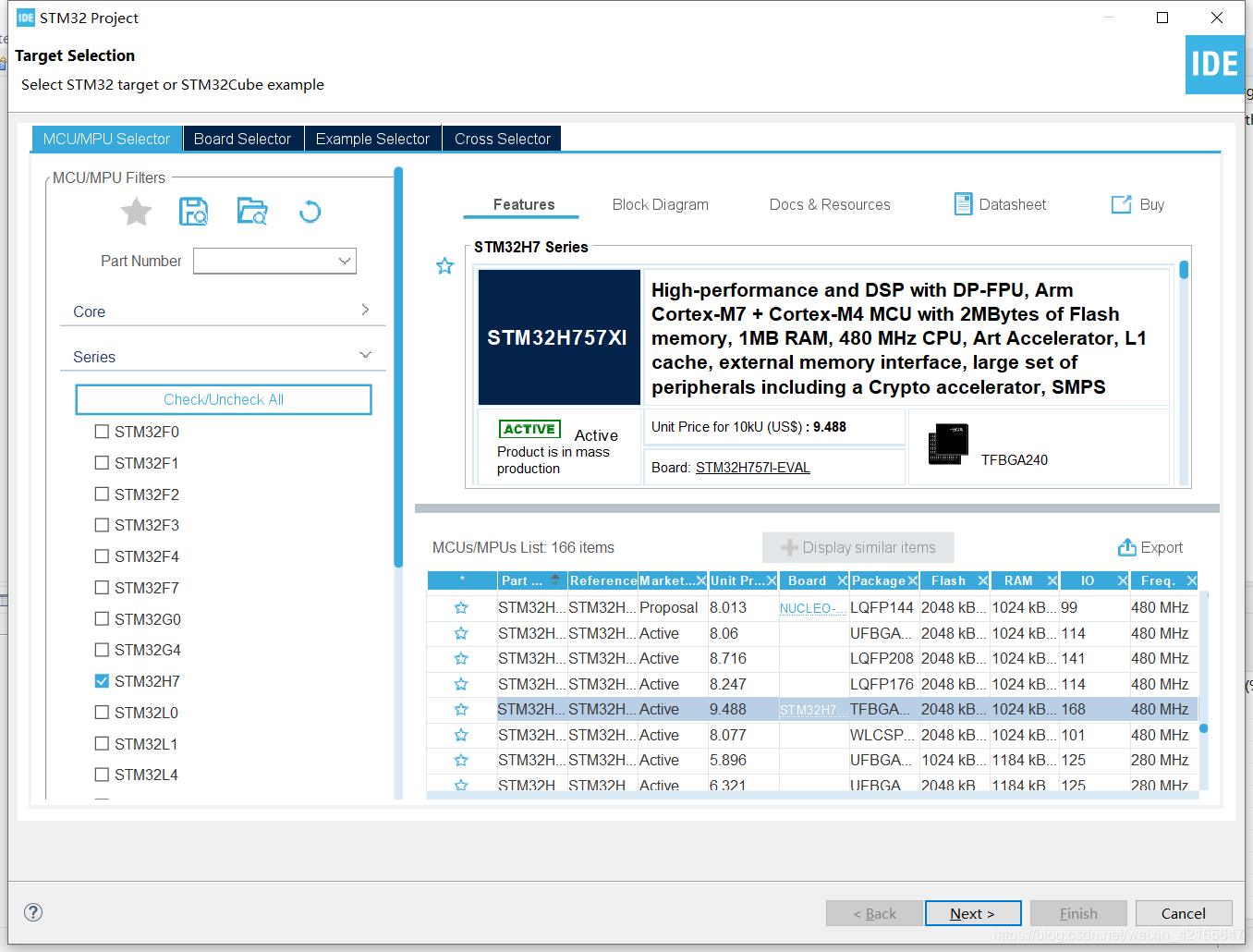Image resolution: width=1253 pixels, height=952 pixels.
Task: Check the STM32F0 series checkbox
Action: 102,432
